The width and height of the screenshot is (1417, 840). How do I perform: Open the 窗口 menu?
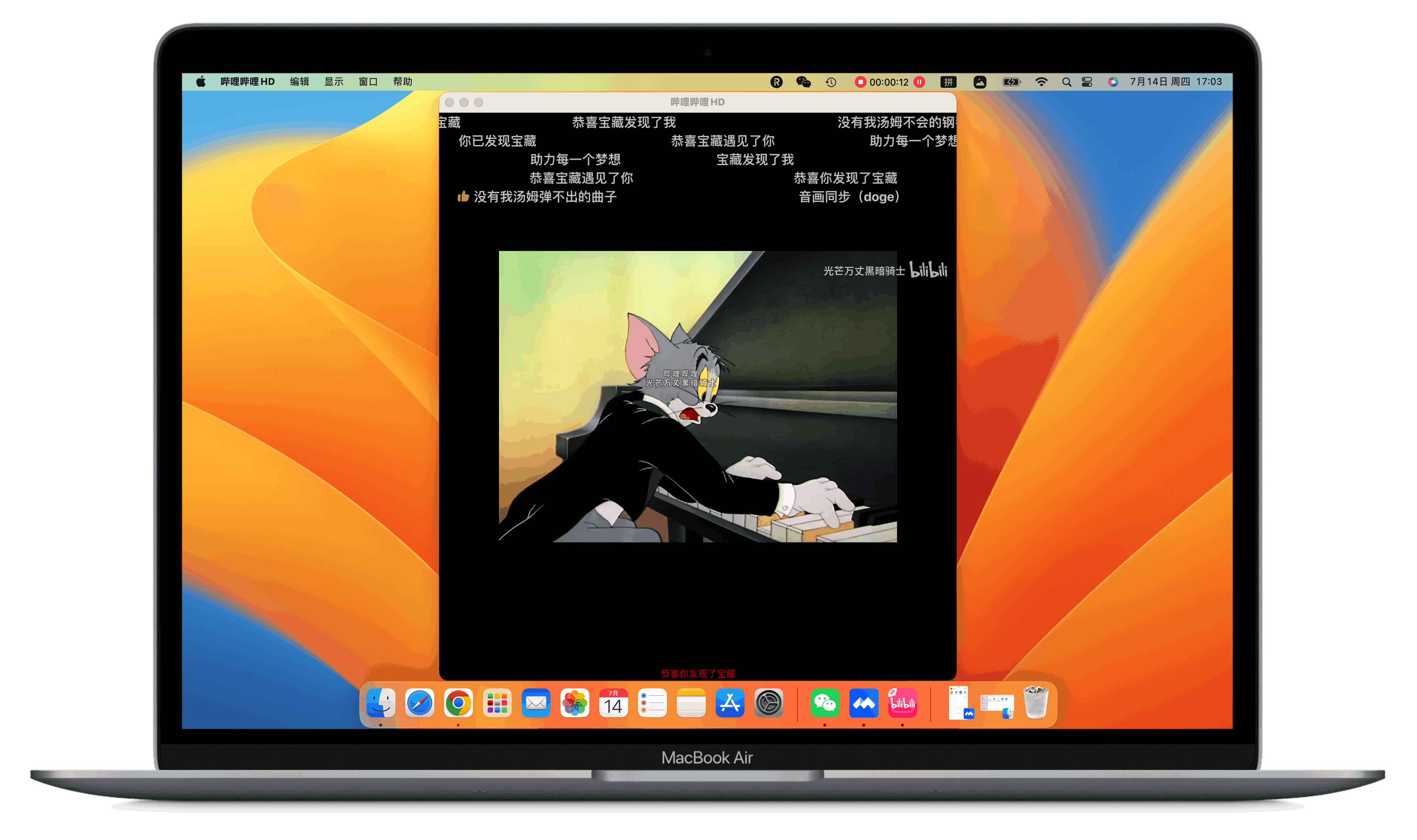pos(368,82)
